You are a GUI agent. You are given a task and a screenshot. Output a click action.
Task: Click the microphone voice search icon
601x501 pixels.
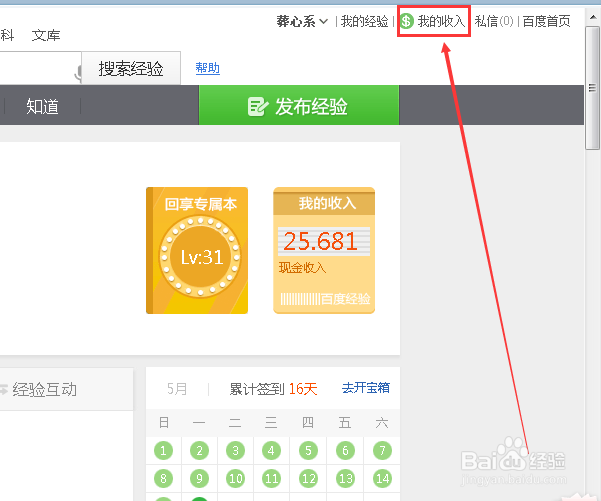(x=78, y=73)
